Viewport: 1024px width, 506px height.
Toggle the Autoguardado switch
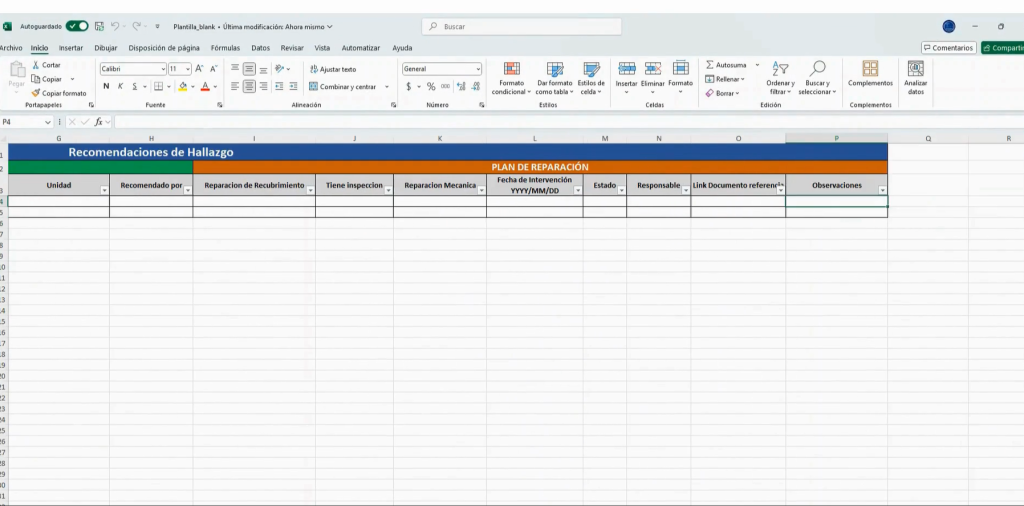point(77,26)
